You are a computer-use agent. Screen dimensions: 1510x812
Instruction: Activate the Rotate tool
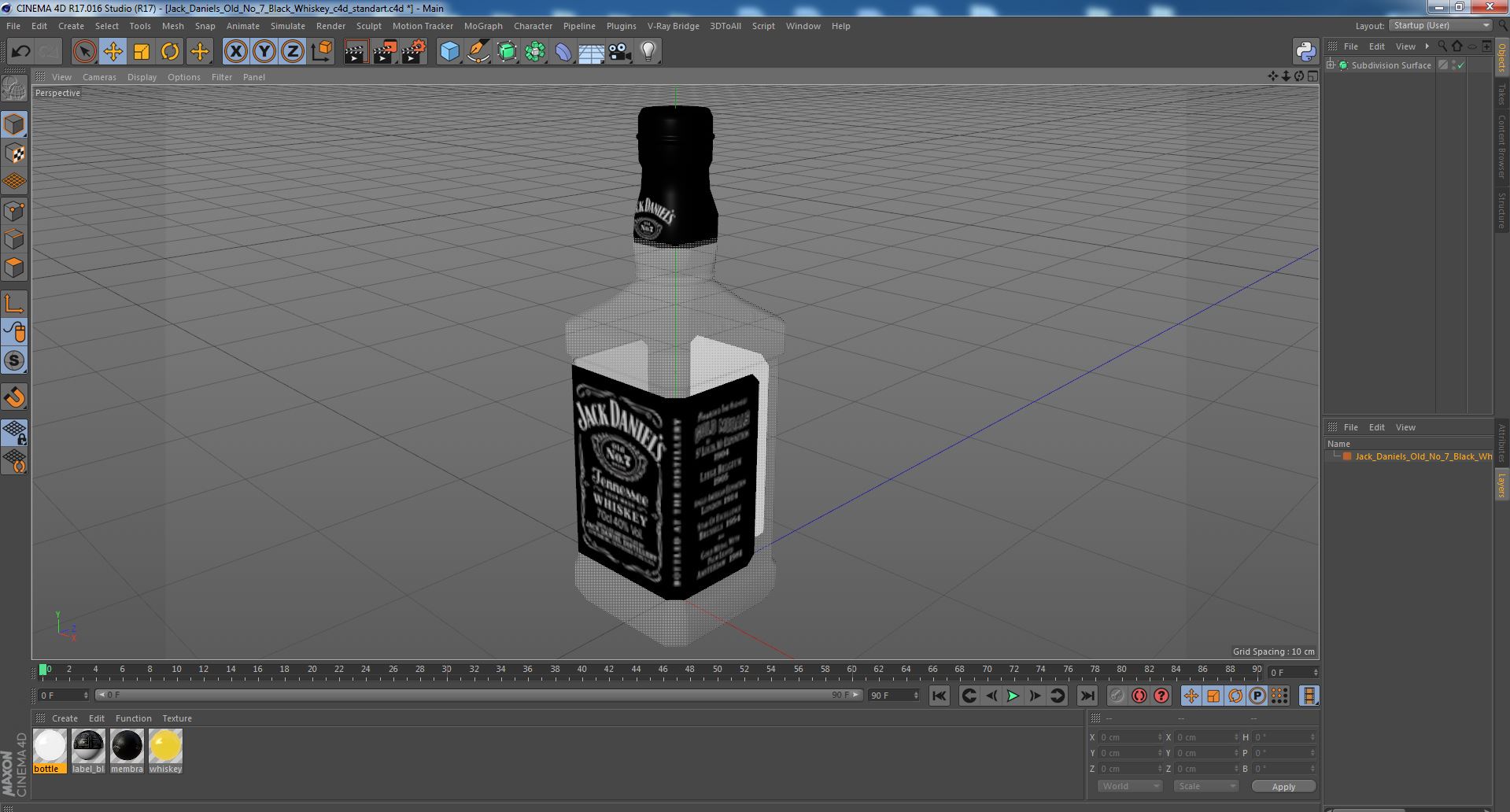170,52
